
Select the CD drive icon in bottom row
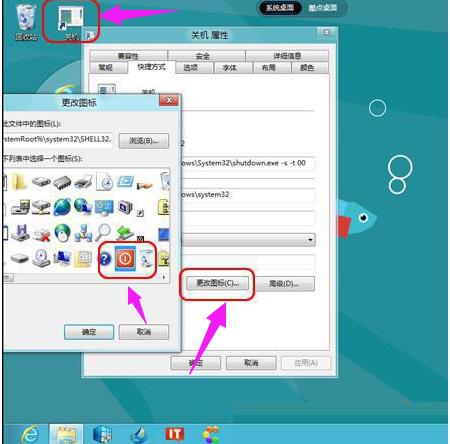click(41, 258)
